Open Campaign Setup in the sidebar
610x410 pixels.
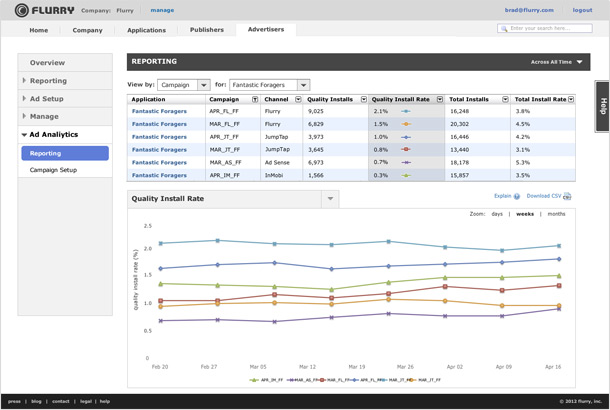tap(53, 170)
